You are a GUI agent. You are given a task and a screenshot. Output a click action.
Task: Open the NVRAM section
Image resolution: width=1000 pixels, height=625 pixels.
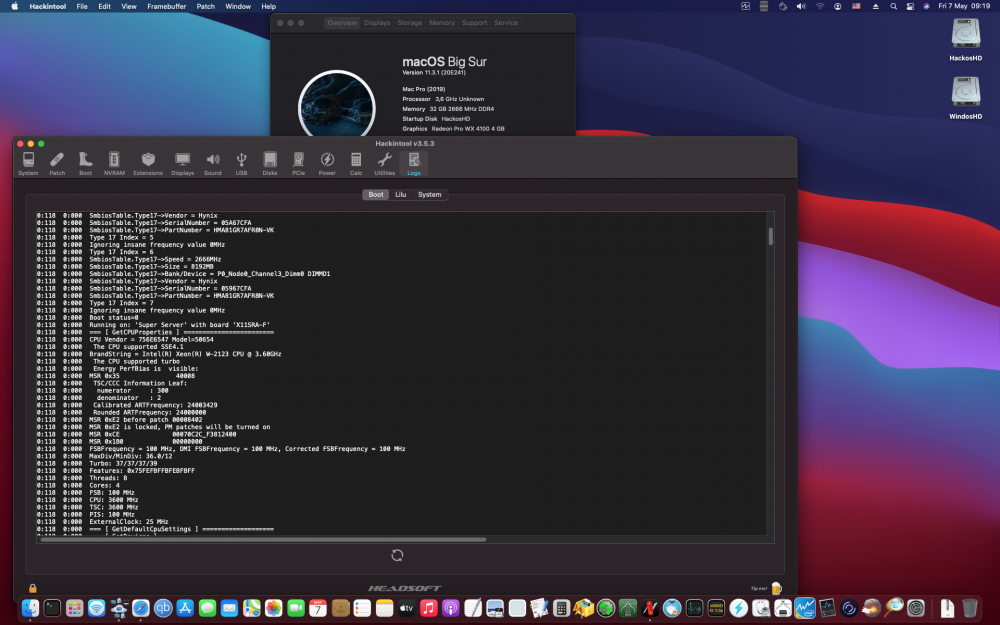pyautogui.click(x=114, y=163)
